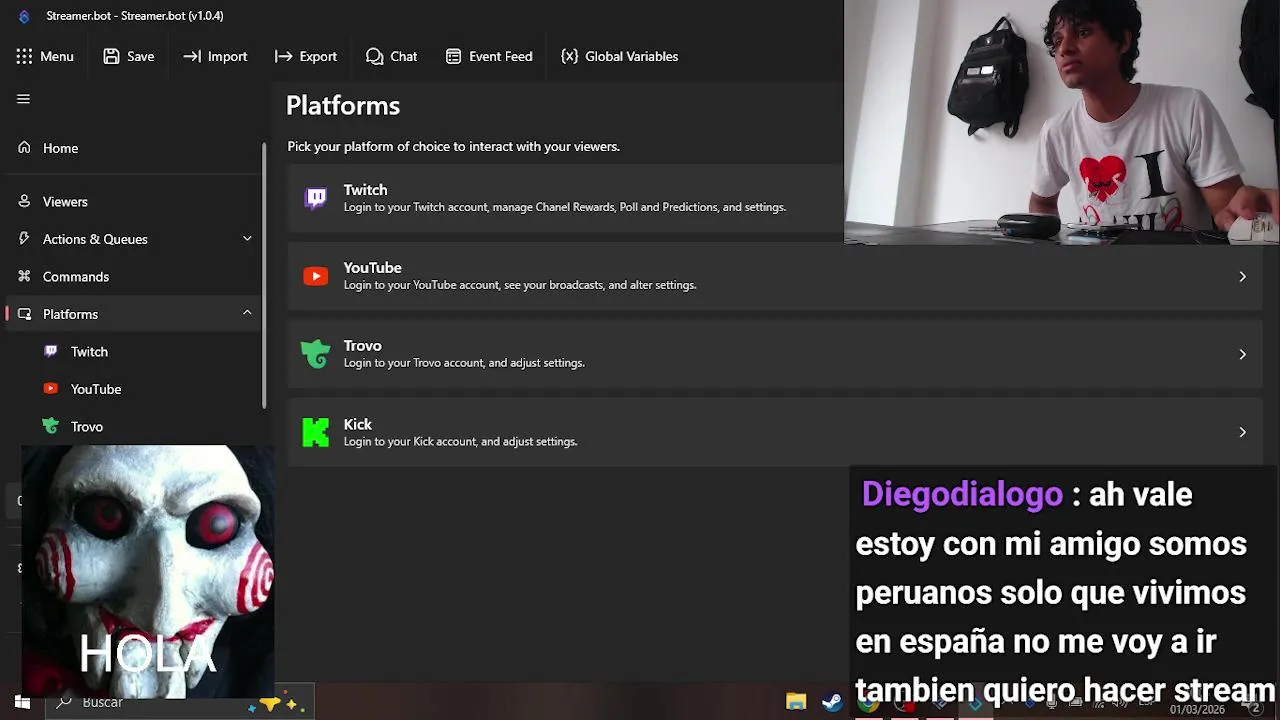Click the puppet mask overlay image
This screenshot has height=720, width=1280.
pyautogui.click(x=148, y=571)
